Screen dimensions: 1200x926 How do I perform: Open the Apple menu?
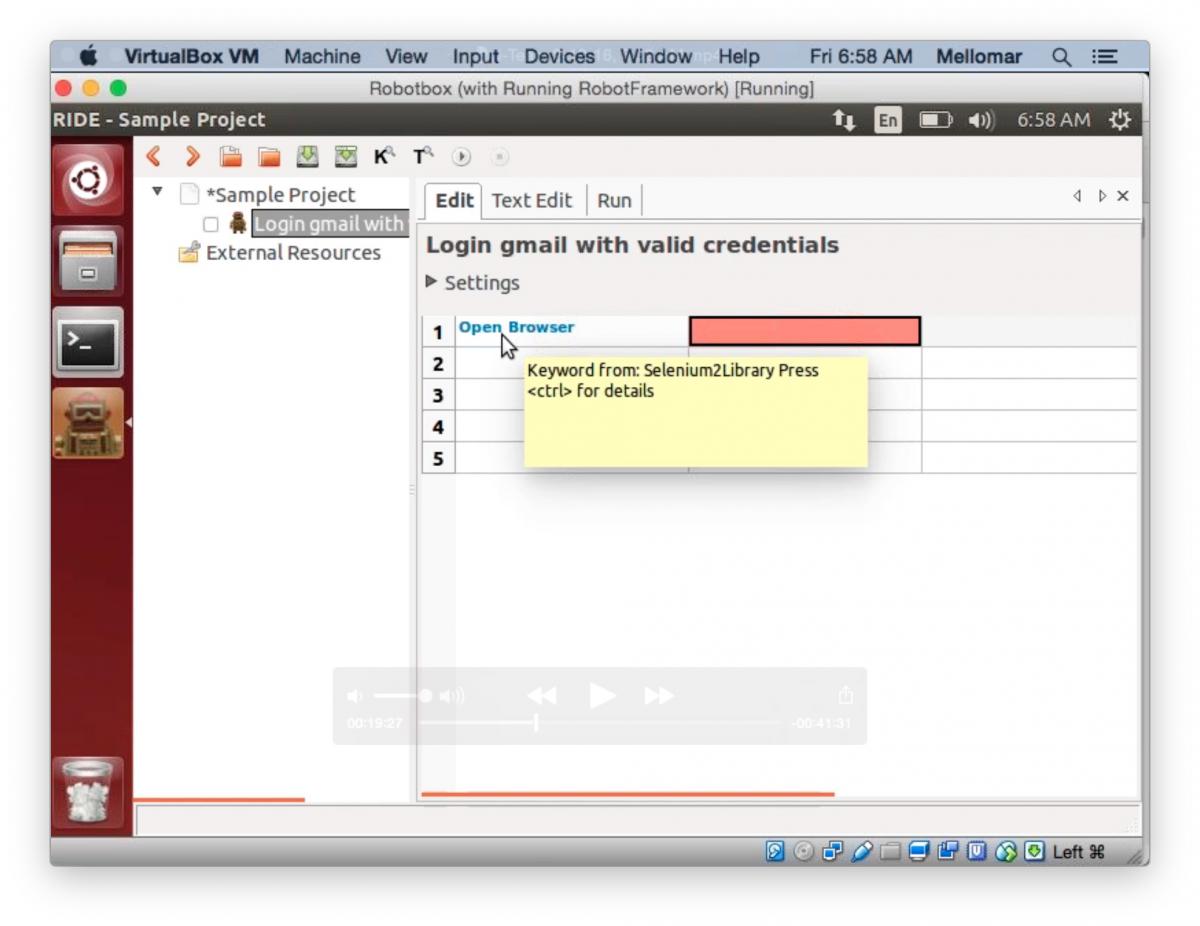(x=89, y=57)
